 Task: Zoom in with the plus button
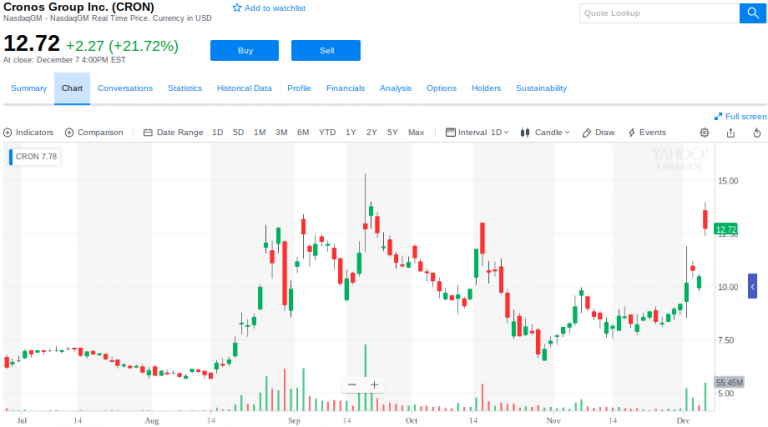click(374, 384)
